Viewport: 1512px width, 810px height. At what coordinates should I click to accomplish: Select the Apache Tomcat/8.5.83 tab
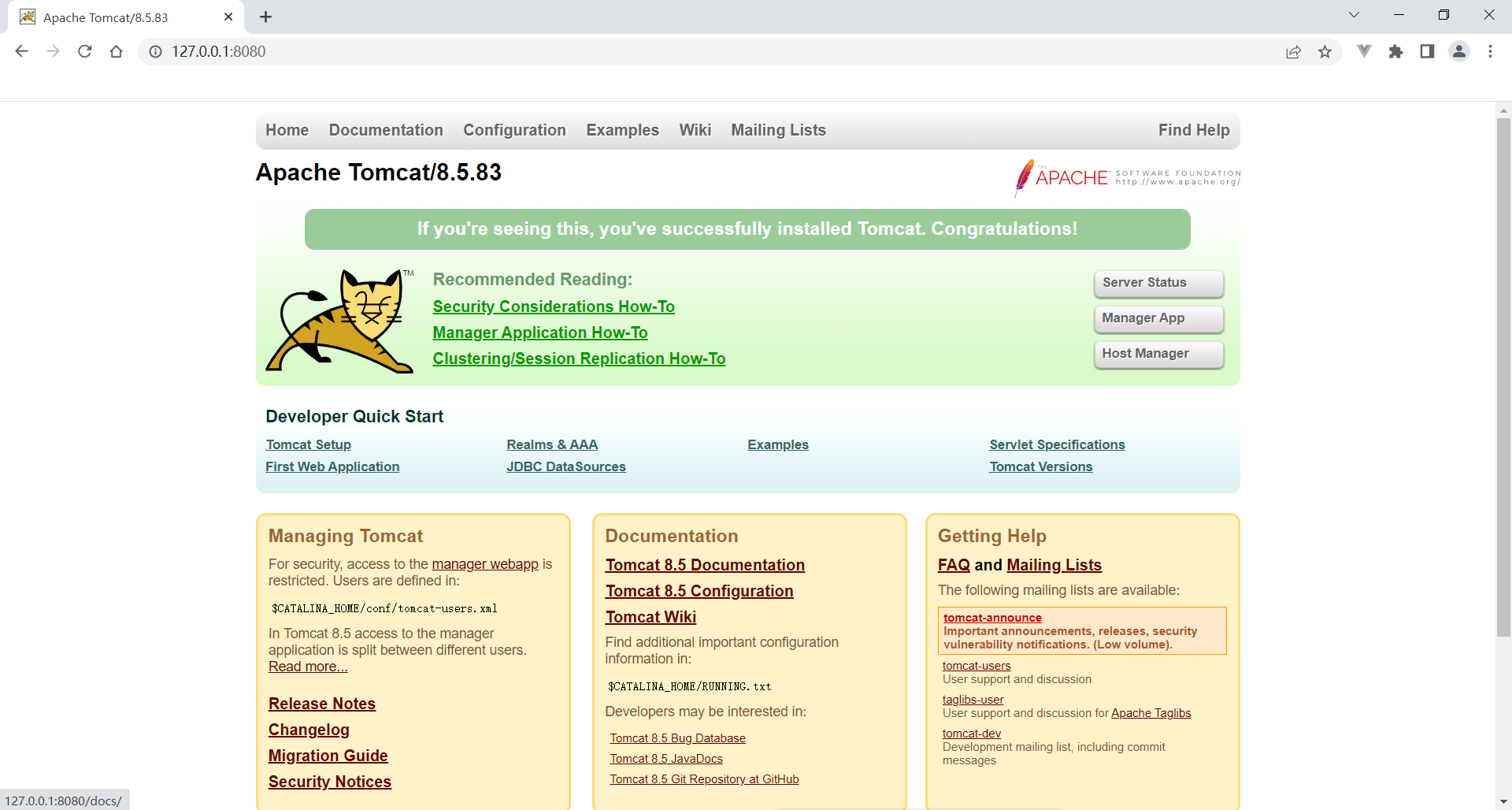point(126,17)
